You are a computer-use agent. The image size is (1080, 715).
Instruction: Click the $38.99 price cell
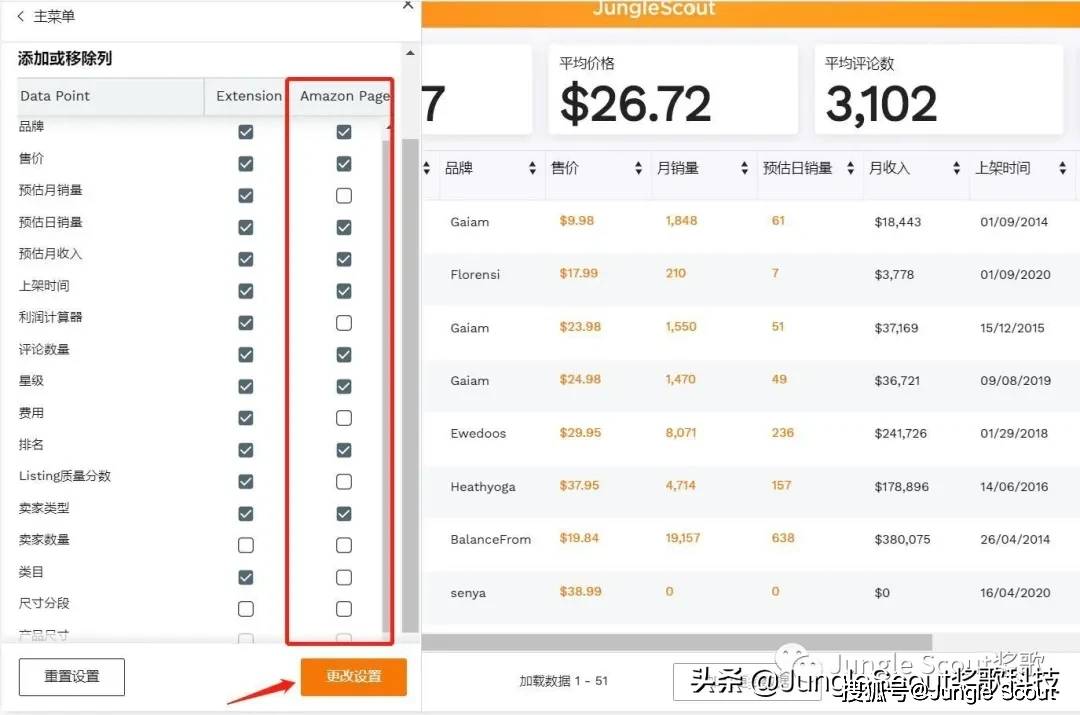[x=580, y=591]
